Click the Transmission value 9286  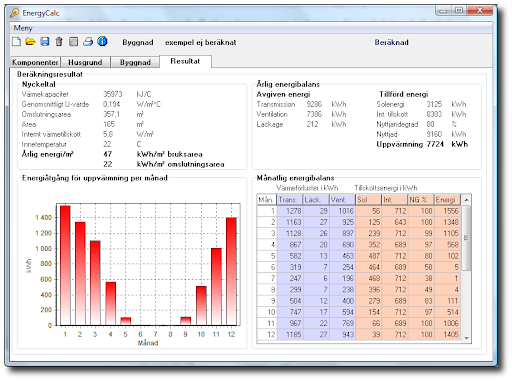[314, 104]
